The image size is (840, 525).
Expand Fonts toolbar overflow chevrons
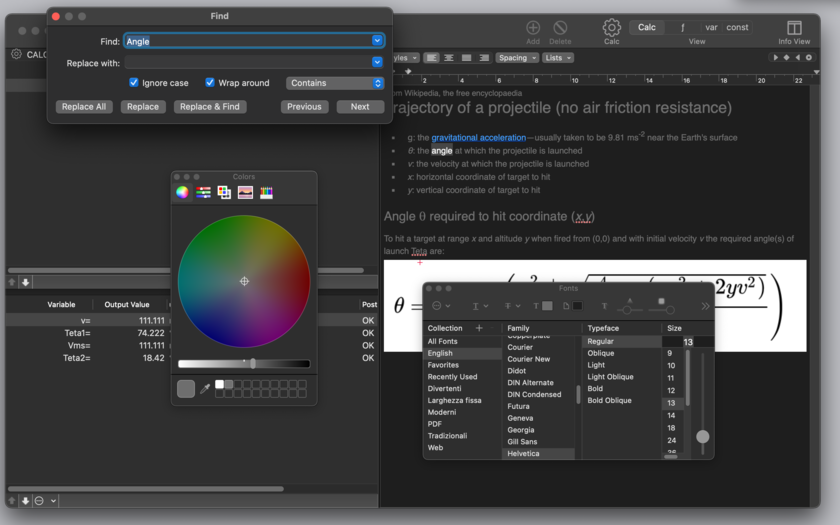[x=705, y=306]
